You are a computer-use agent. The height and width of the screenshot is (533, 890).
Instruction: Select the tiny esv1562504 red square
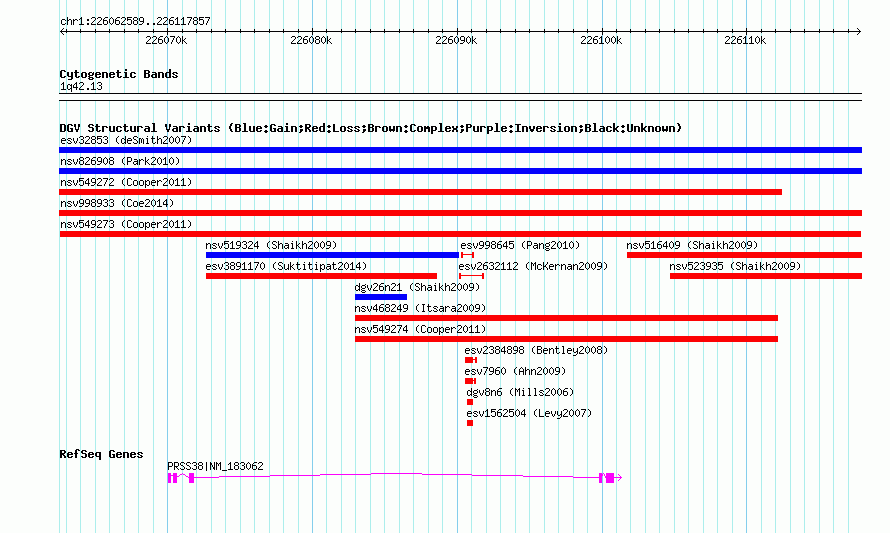[470, 423]
